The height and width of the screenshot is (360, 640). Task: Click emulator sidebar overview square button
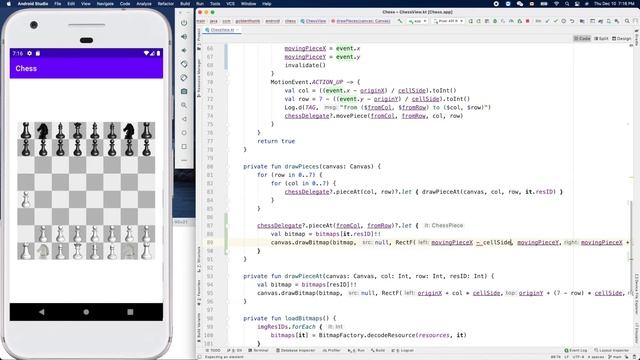tap(184, 147)
